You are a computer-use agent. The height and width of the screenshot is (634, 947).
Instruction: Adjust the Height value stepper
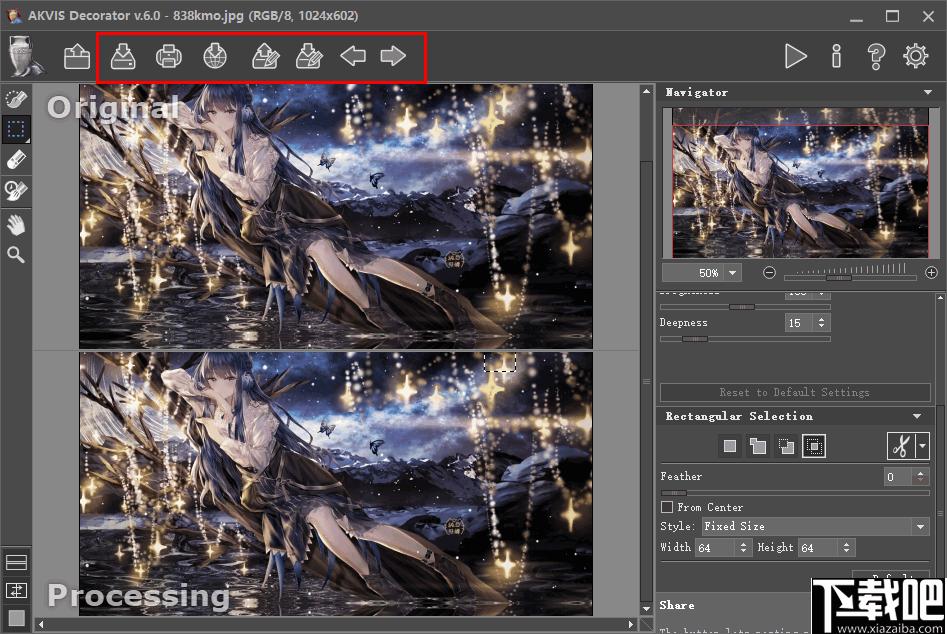coord(846,548)
